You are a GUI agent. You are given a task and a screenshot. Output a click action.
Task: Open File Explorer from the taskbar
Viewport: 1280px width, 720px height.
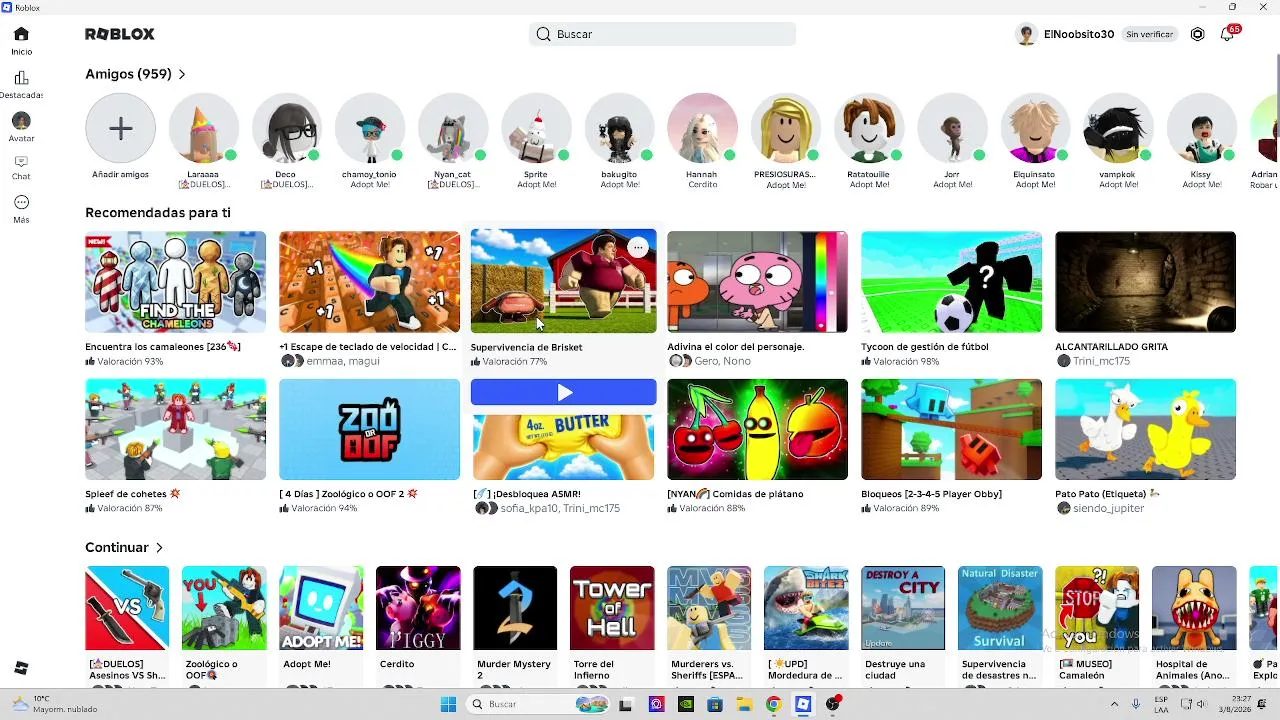click(744, 704)
